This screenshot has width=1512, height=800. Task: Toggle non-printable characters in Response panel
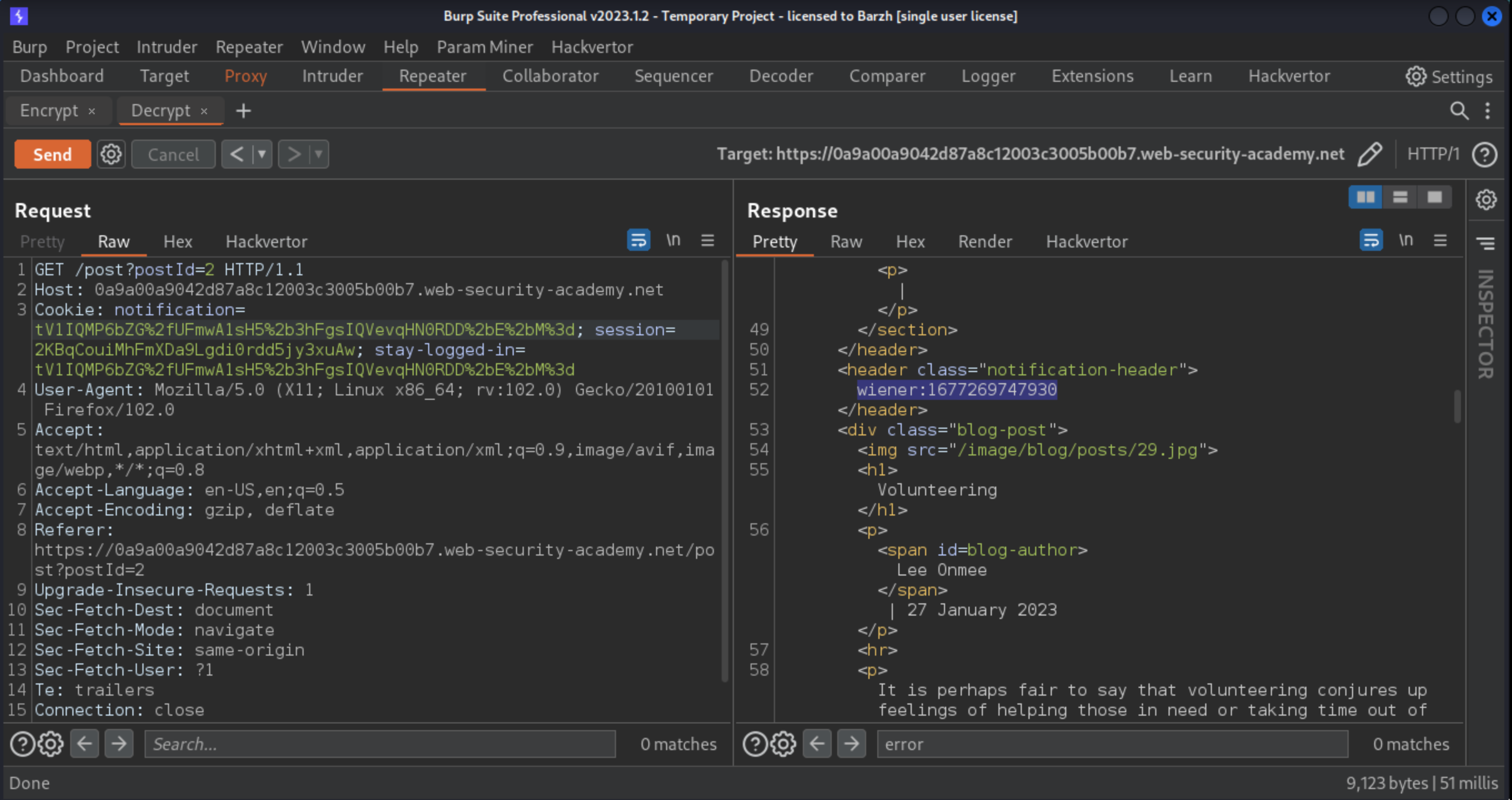[x=1405, y=240]
